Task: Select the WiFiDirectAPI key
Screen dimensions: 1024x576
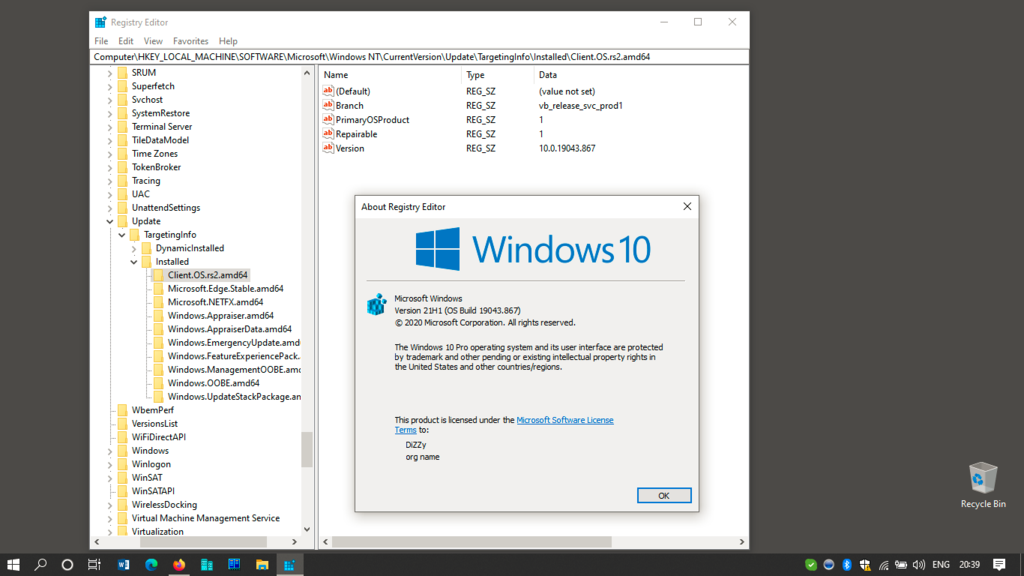Action: coord(159,437)
